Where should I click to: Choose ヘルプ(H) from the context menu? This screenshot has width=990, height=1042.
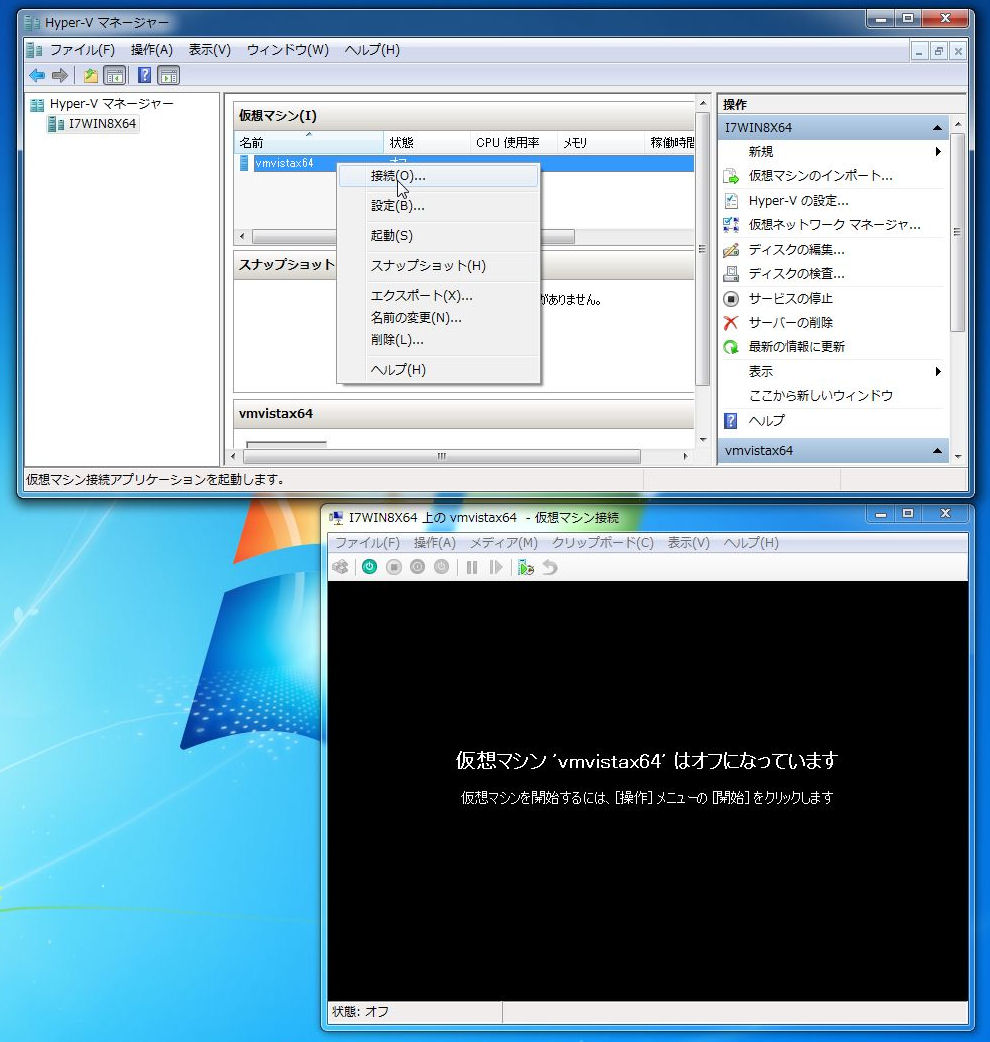(x=439, y=370)
